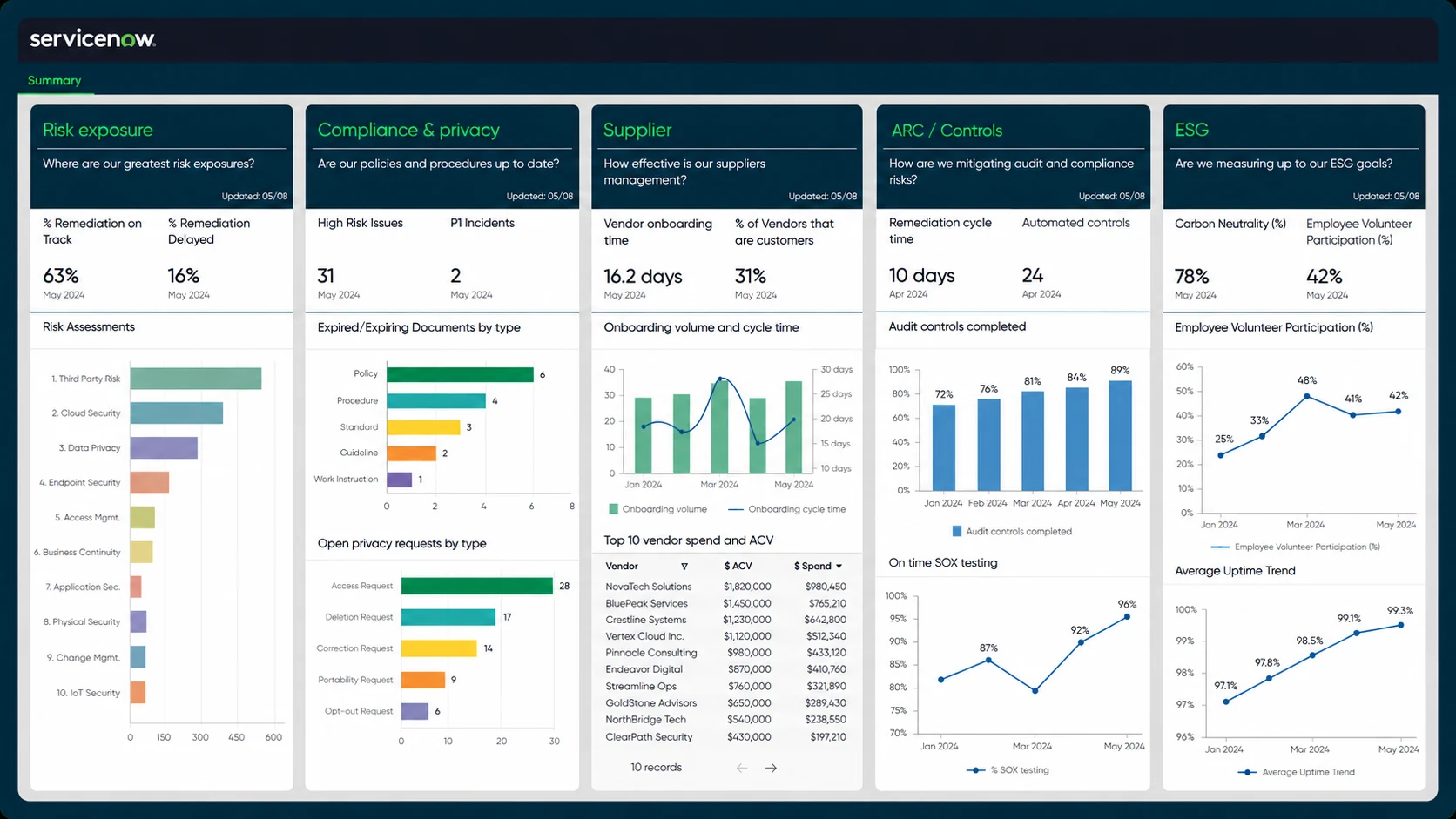Select the ESG card title
1456x819 pixels.
click(x=1191, y=130)
